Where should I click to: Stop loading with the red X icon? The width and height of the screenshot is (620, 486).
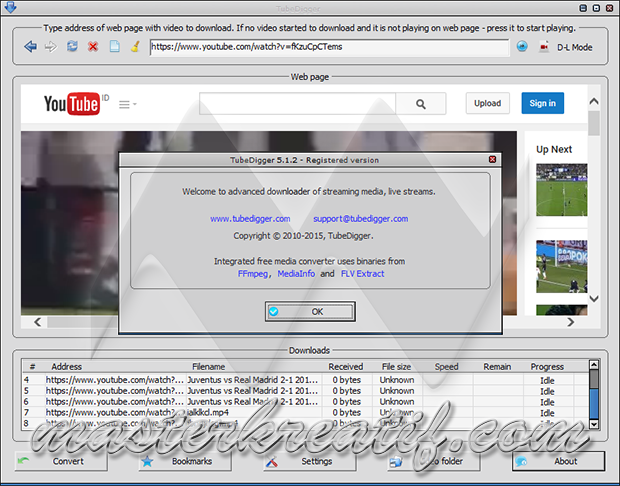point(93,47)
